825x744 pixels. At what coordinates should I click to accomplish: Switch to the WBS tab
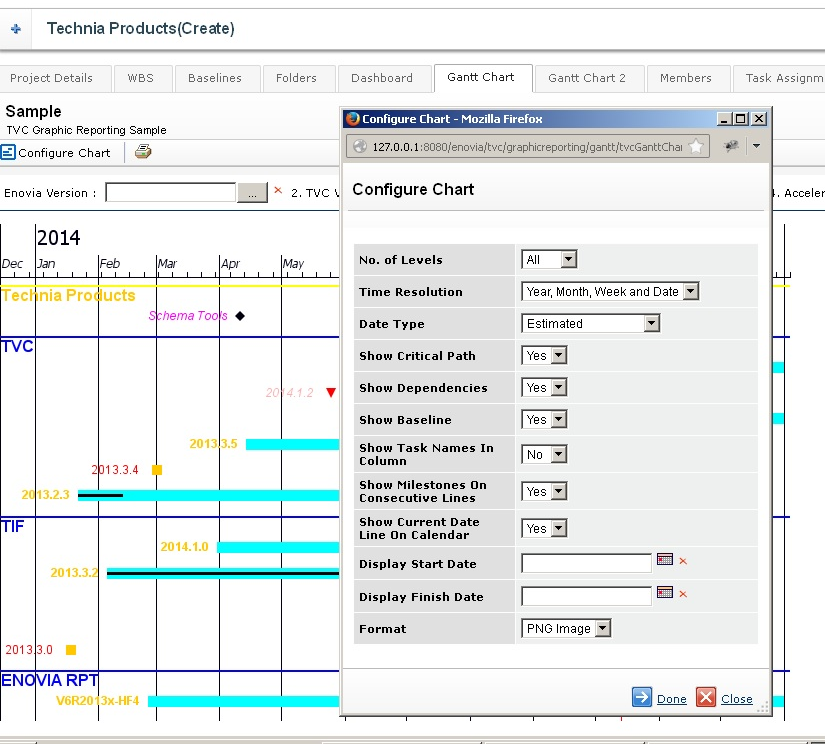click(x=140, y=78)
